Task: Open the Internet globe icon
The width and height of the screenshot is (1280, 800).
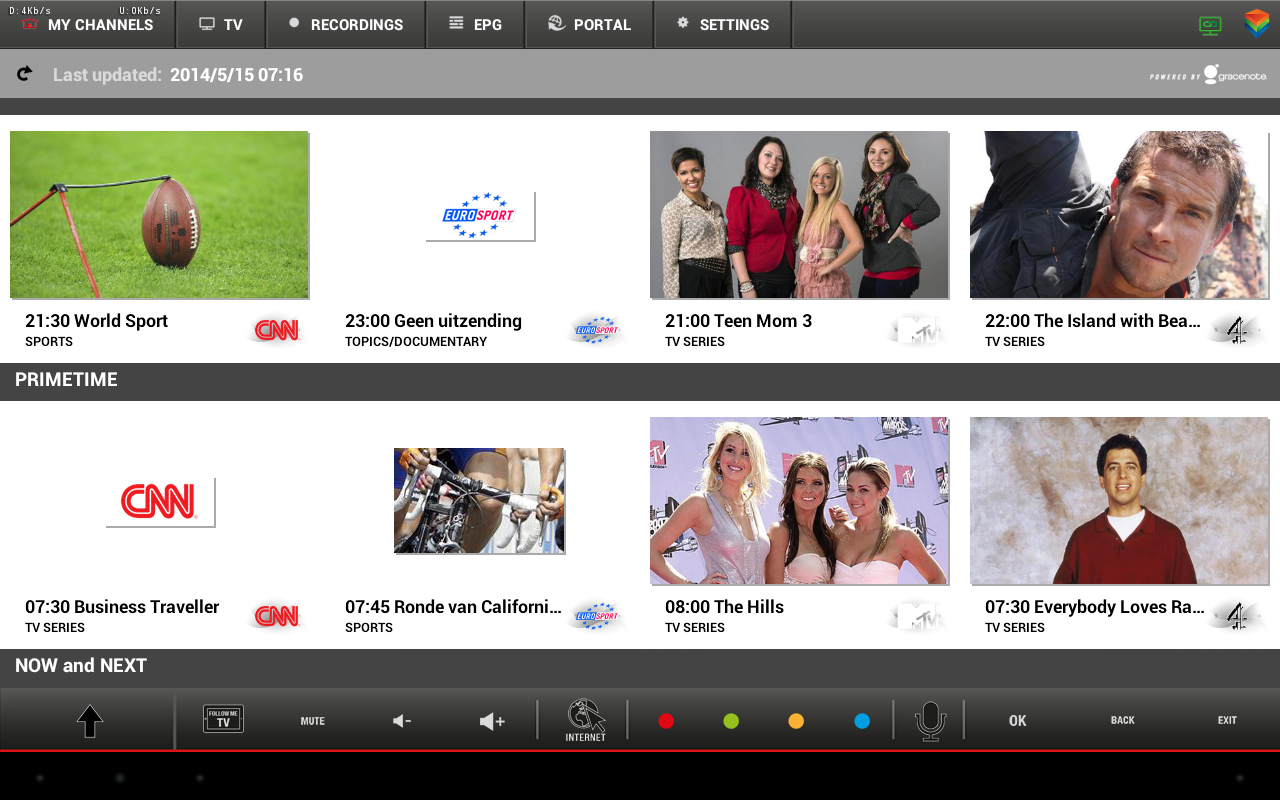Action: [x=586, y=720]
